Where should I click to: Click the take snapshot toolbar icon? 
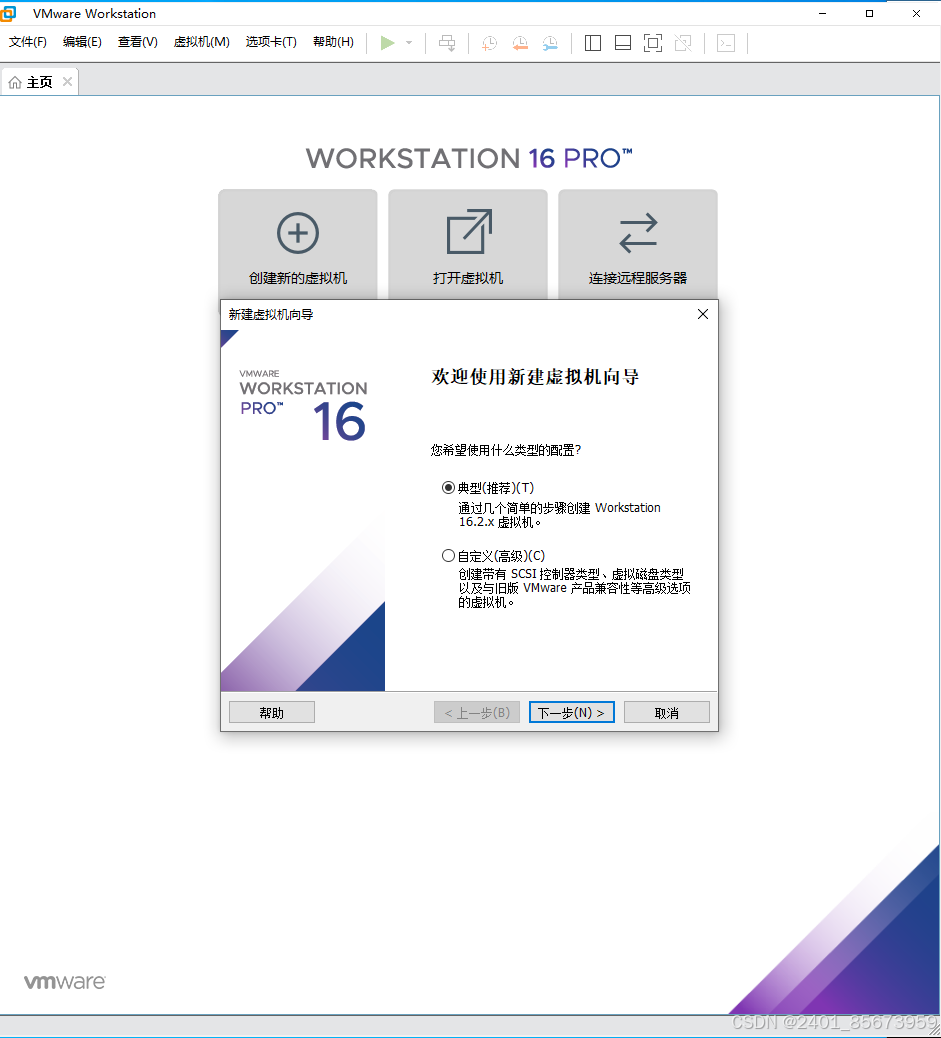coord(489,43)
